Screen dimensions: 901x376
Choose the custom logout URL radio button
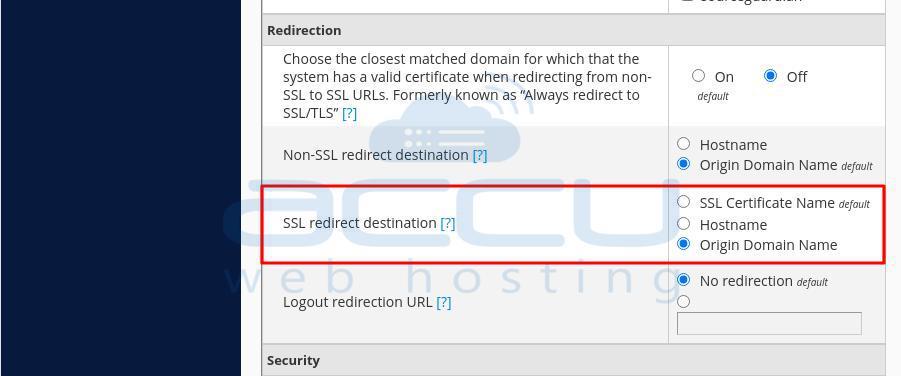683,301
